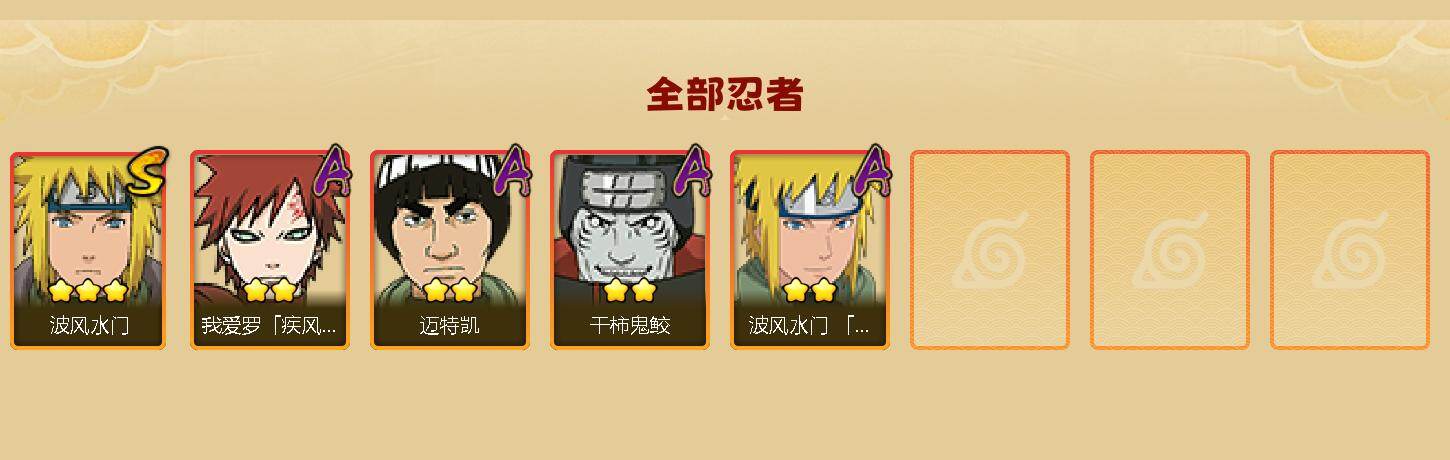Choose the 迈特凯 ninja card
1450x460 pixels.
pos(450,249)
